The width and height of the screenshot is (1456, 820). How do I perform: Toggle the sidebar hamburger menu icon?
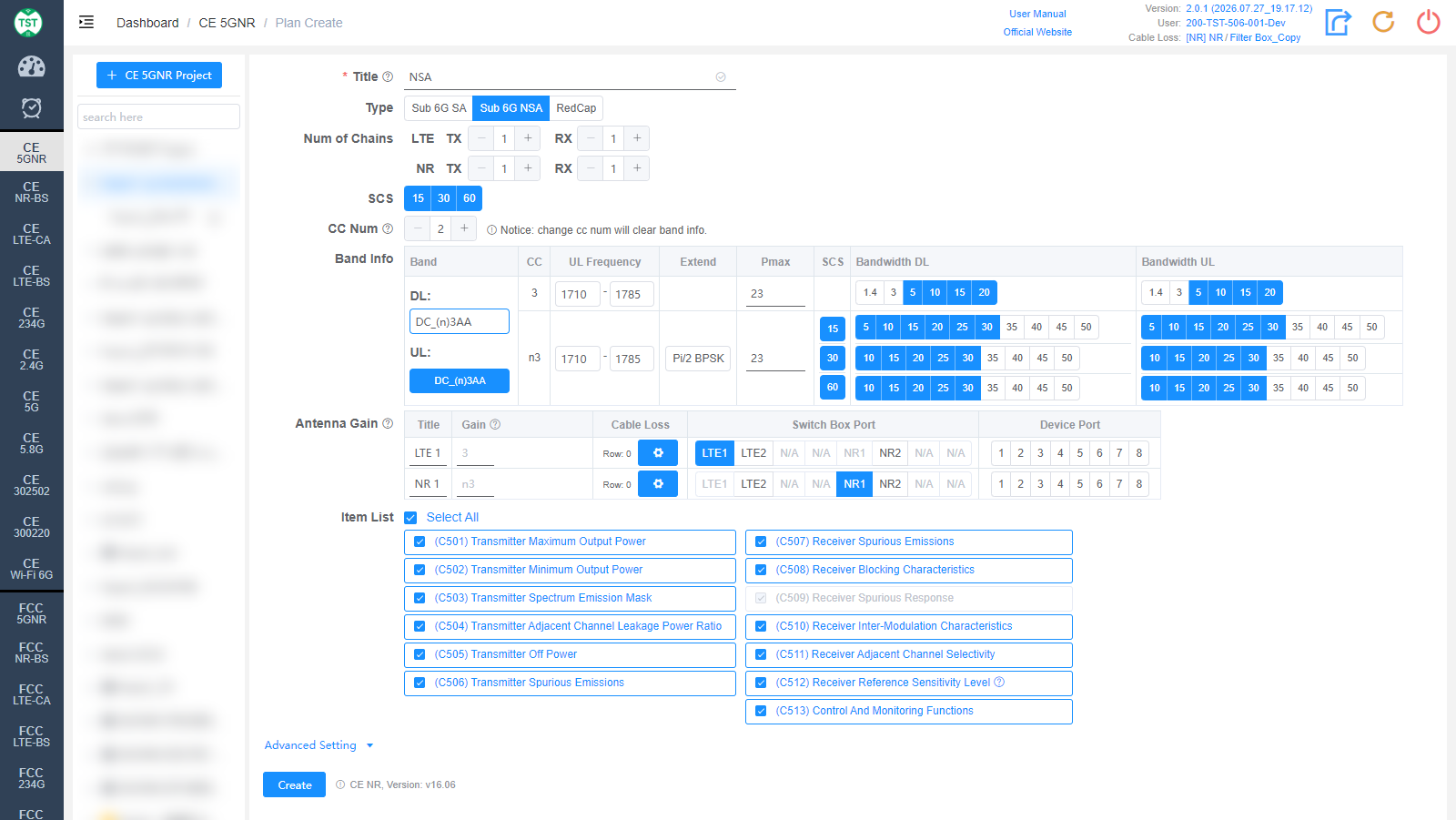coord(86,22)
